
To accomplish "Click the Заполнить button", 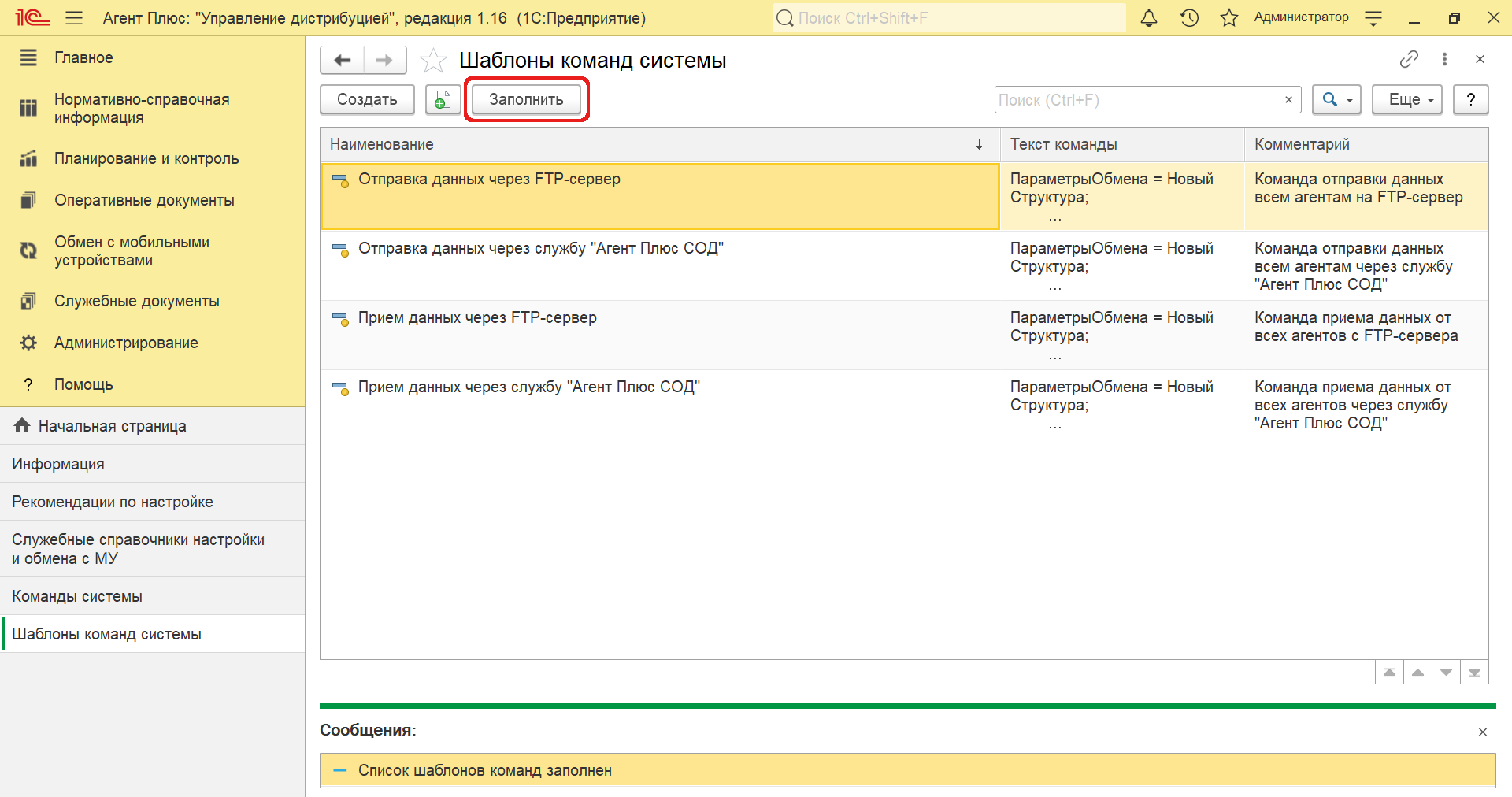I will (x=526, y=99).
